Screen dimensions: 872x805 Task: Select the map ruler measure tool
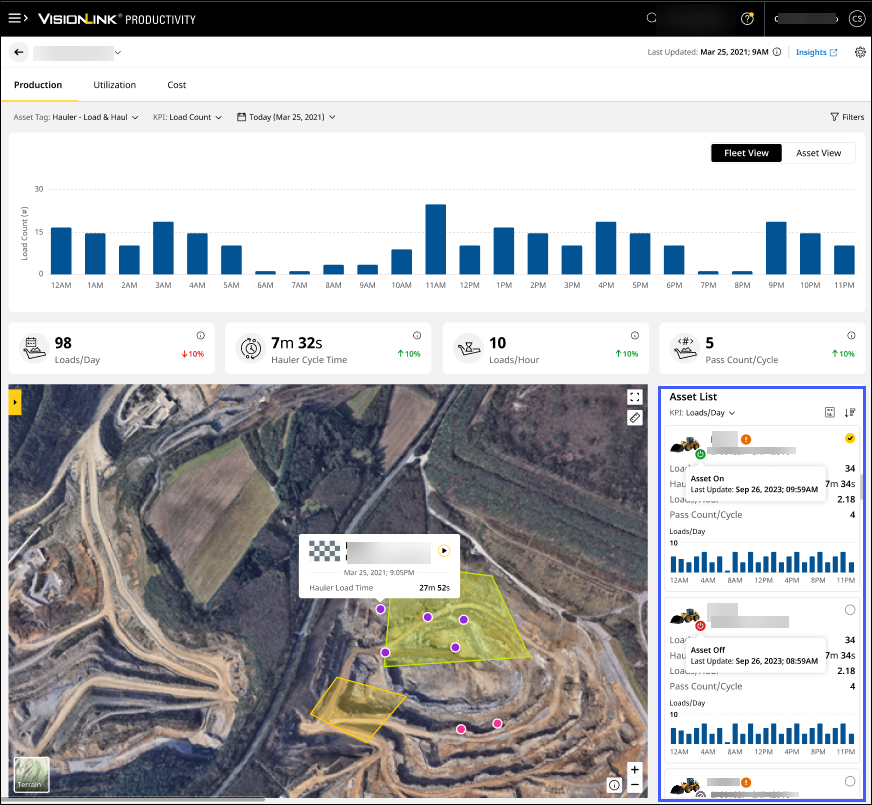[635, 418]
